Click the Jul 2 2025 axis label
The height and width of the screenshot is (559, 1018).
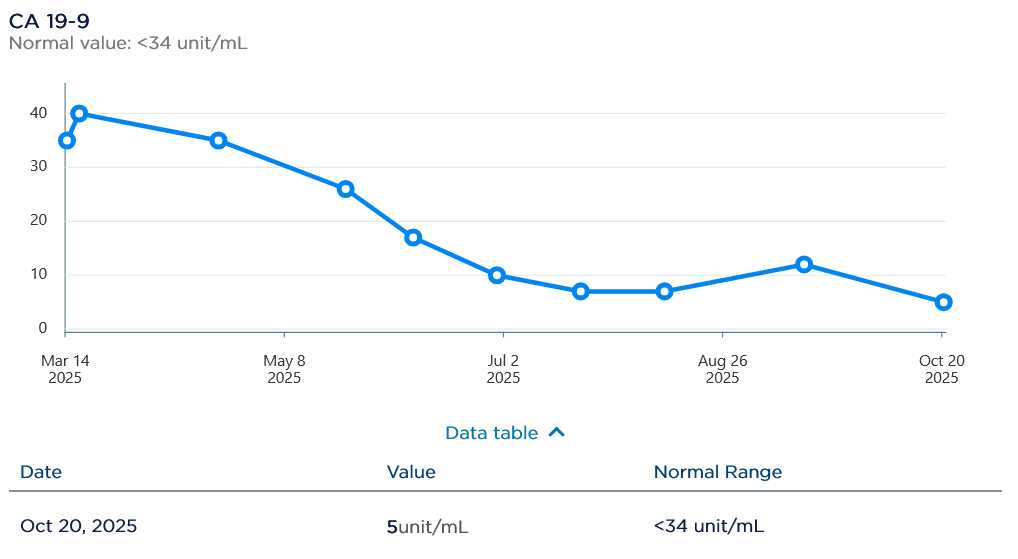coord(503,369)
